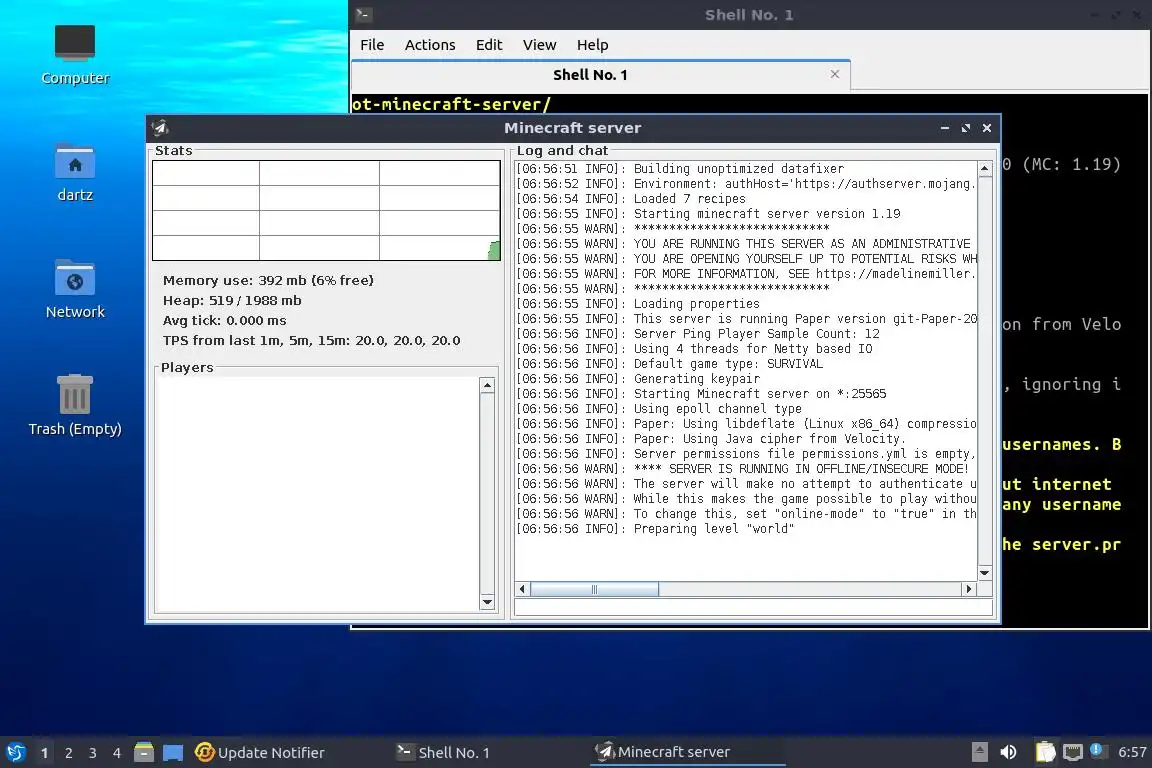This screenshot has width=1152, height=768.
Task: Click the "SERVER IS RUNNING IN OFFLINE/INSECURE MODE!" warning
Action: tap(818, 469)
